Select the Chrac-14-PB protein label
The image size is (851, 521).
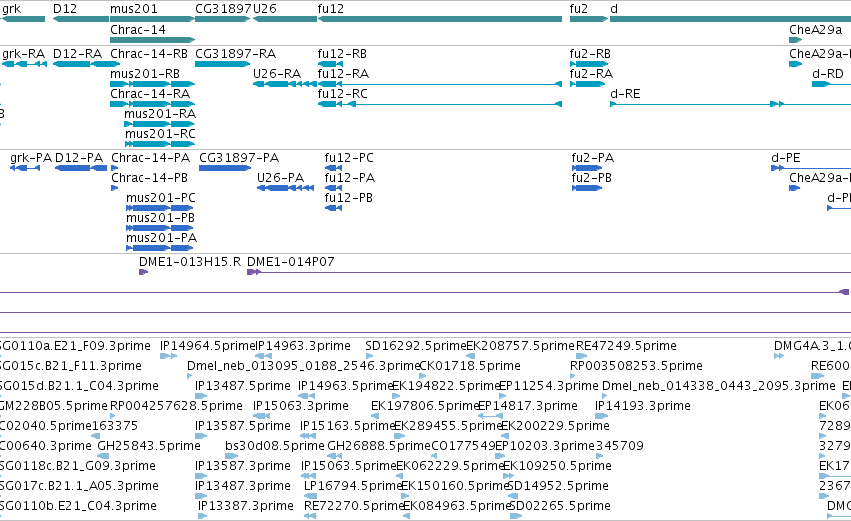point(149,178)
